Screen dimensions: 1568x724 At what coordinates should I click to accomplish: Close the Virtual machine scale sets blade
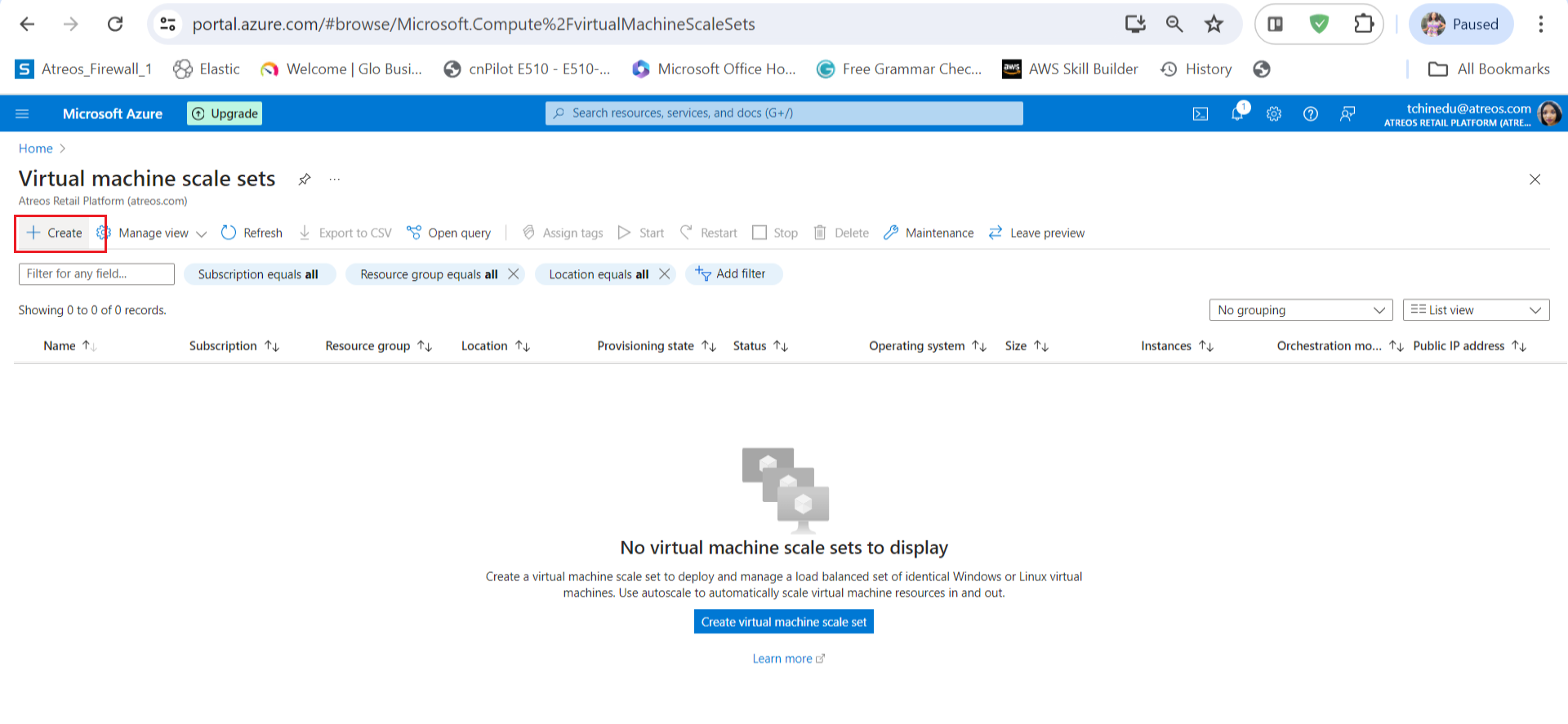click(1535, 179)
